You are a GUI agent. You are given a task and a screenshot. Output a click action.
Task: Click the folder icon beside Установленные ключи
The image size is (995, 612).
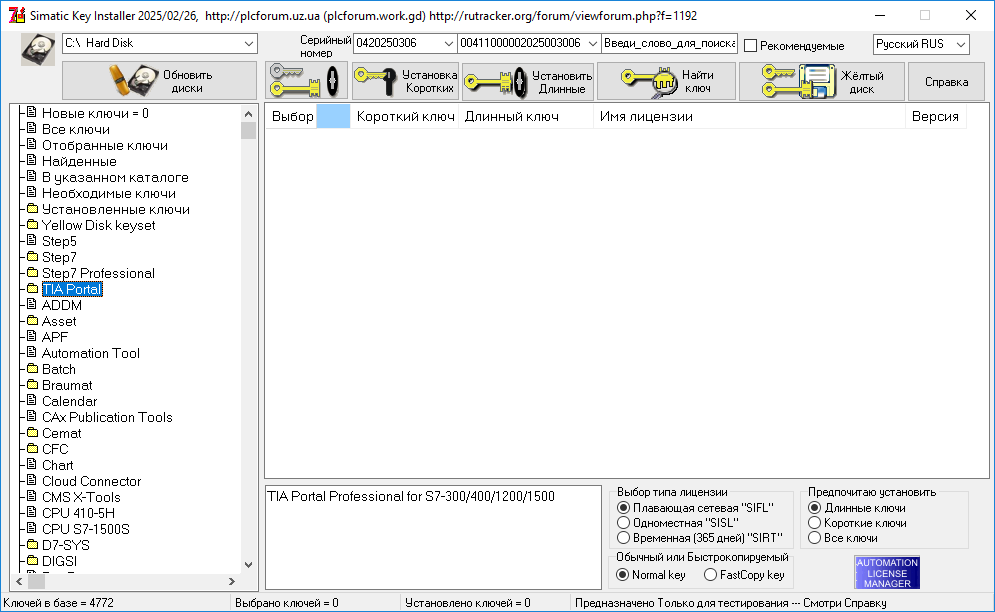pos(32,209)
